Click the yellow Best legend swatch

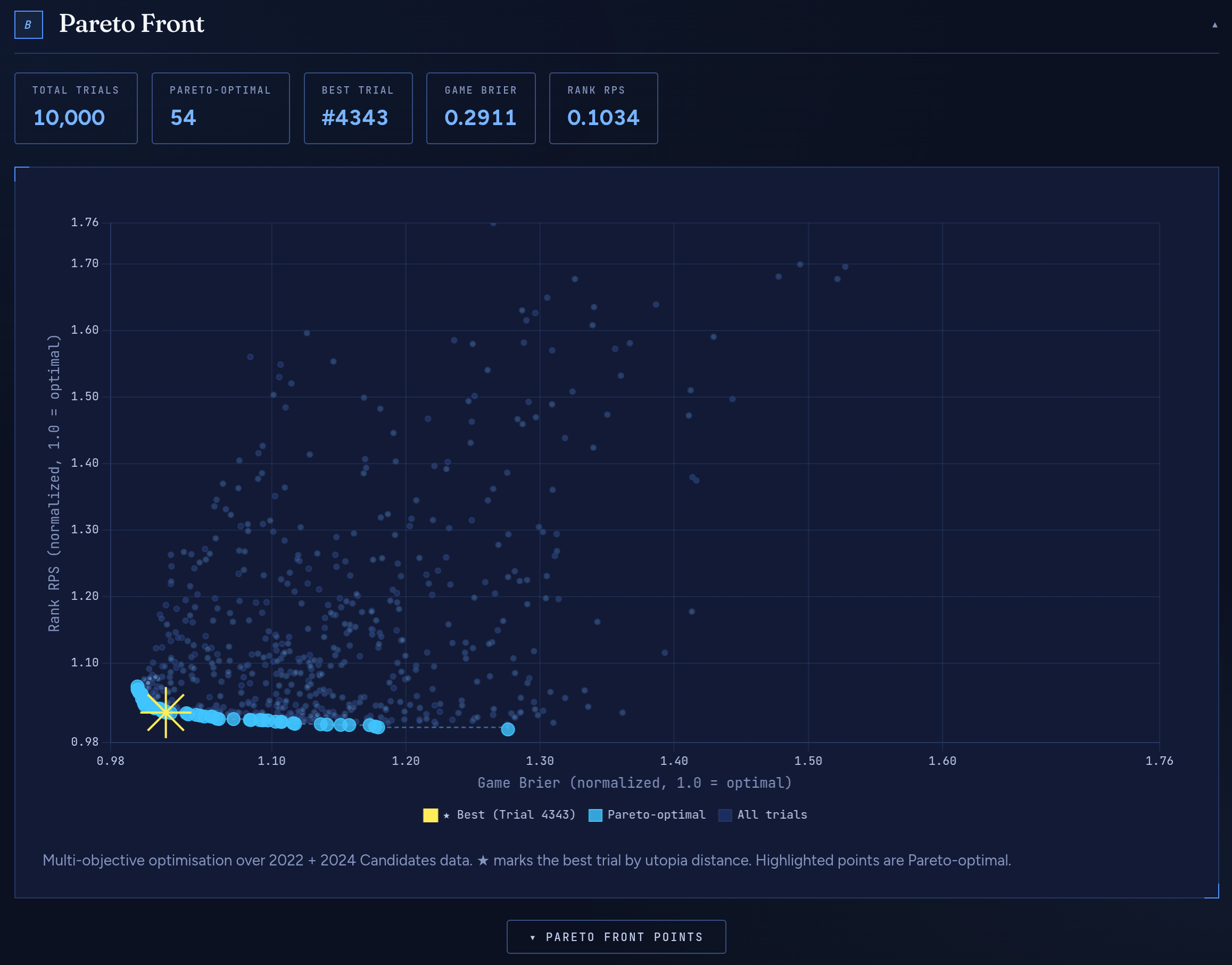[431, 815]
